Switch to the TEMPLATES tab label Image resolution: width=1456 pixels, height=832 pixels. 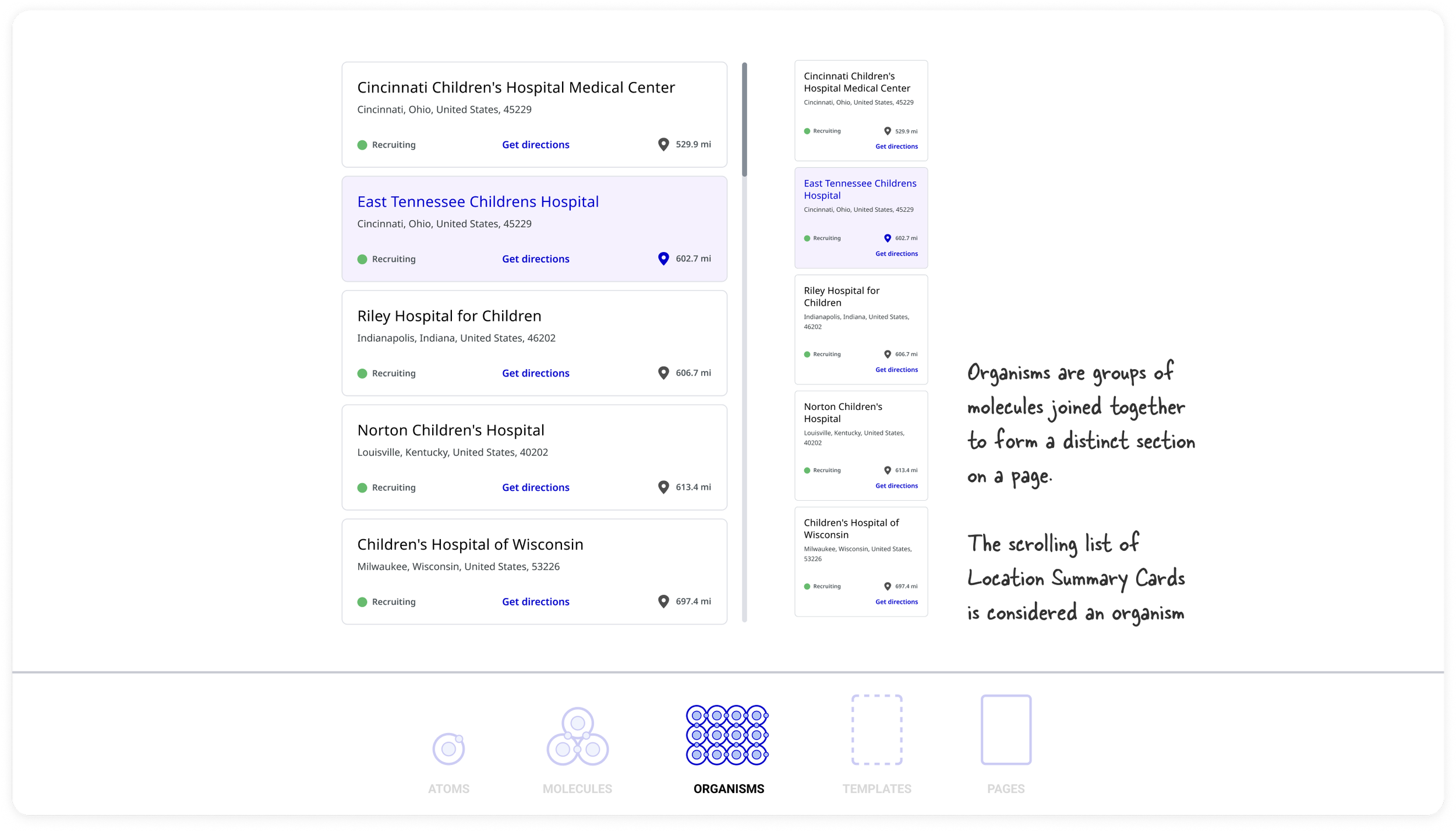[877, 789]
